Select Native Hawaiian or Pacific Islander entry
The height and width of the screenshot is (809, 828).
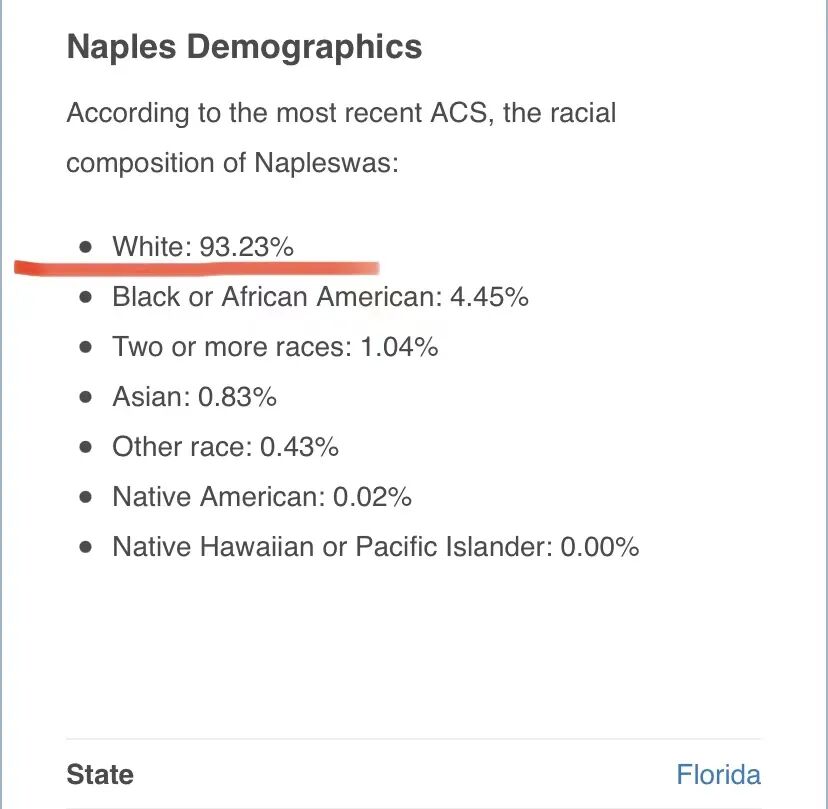click(375, 546)
